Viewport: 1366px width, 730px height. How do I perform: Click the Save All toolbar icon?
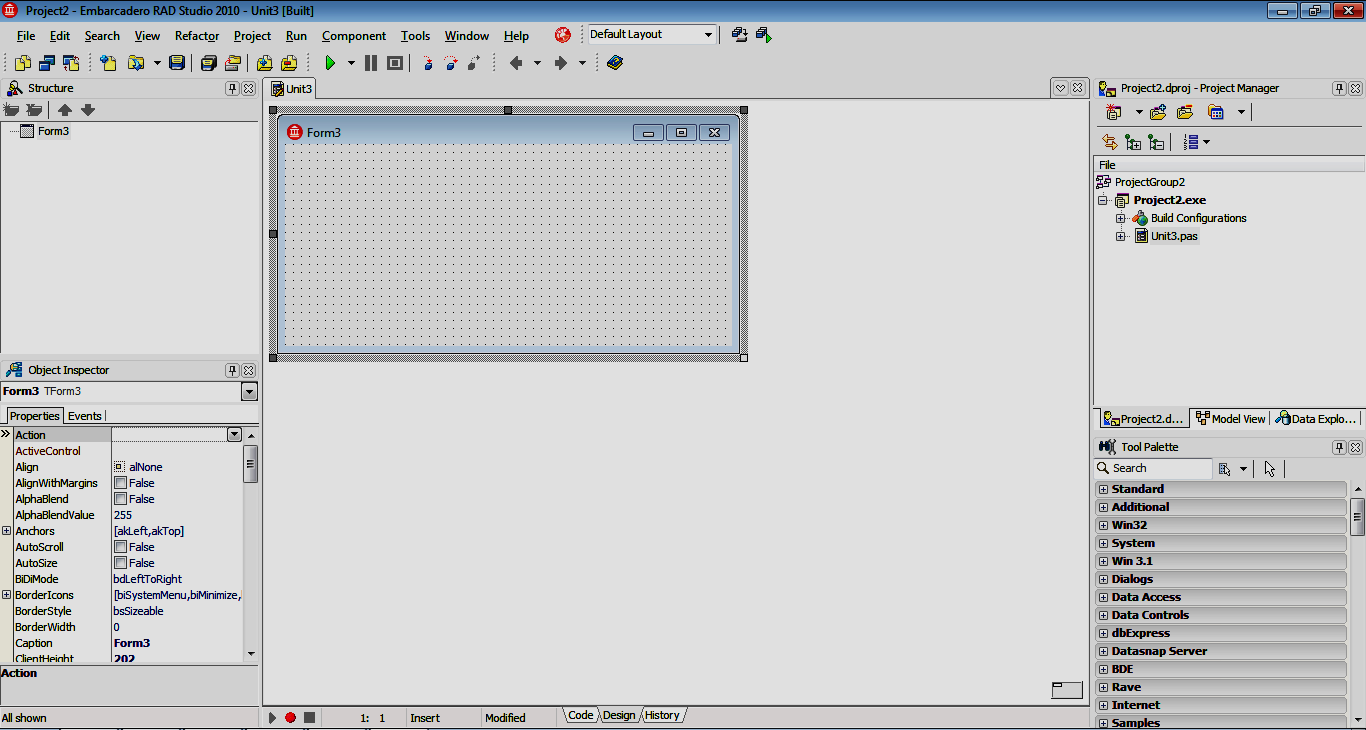coord(208,63)
